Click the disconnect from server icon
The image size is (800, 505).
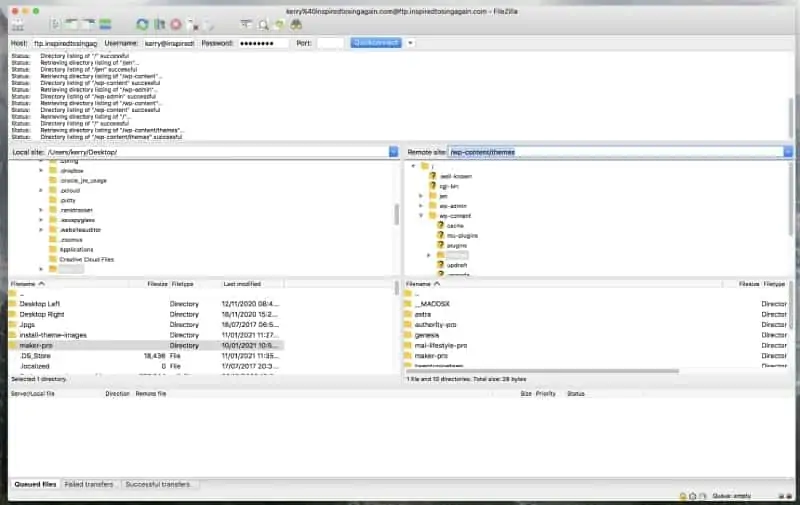pyautogui.click(x=193, y=24)
